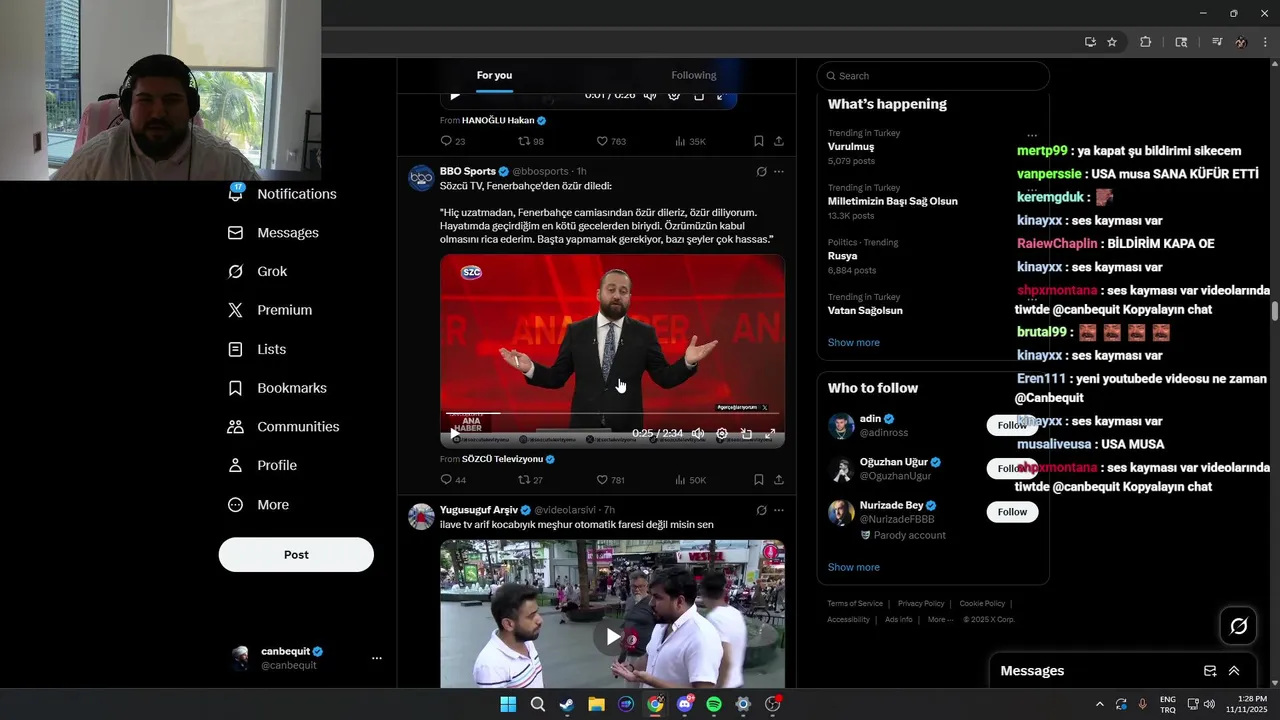This screenshot has height=720, width=1280.
Task: Repost the BBO Sports post
Action: point(530,480)
